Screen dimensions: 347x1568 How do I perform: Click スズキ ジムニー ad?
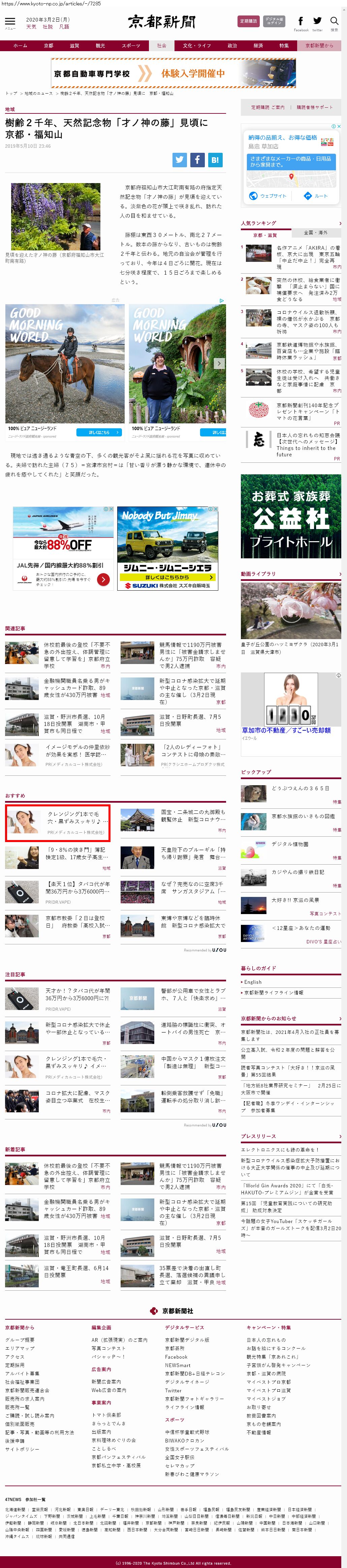coord(168,548)
